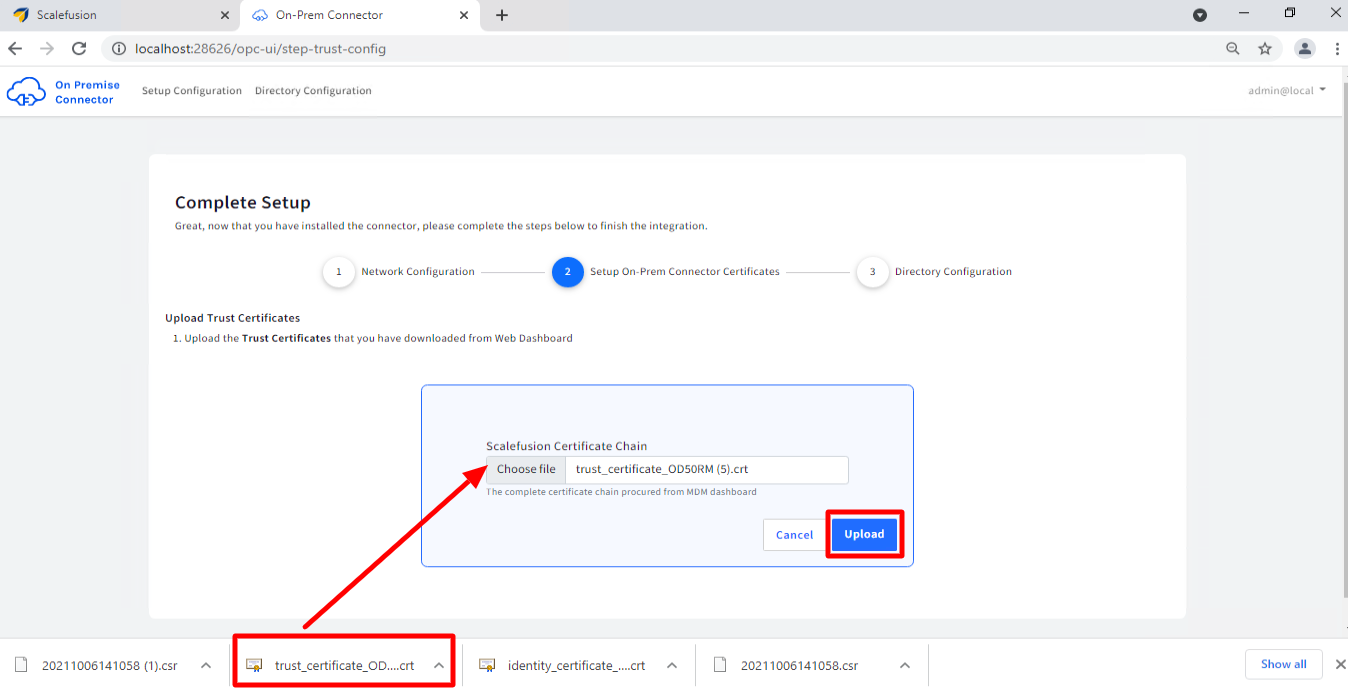Viewport: 1348px width, 690px height.
Task: Close the Scalefusion tab
Action: pos(224,15)
